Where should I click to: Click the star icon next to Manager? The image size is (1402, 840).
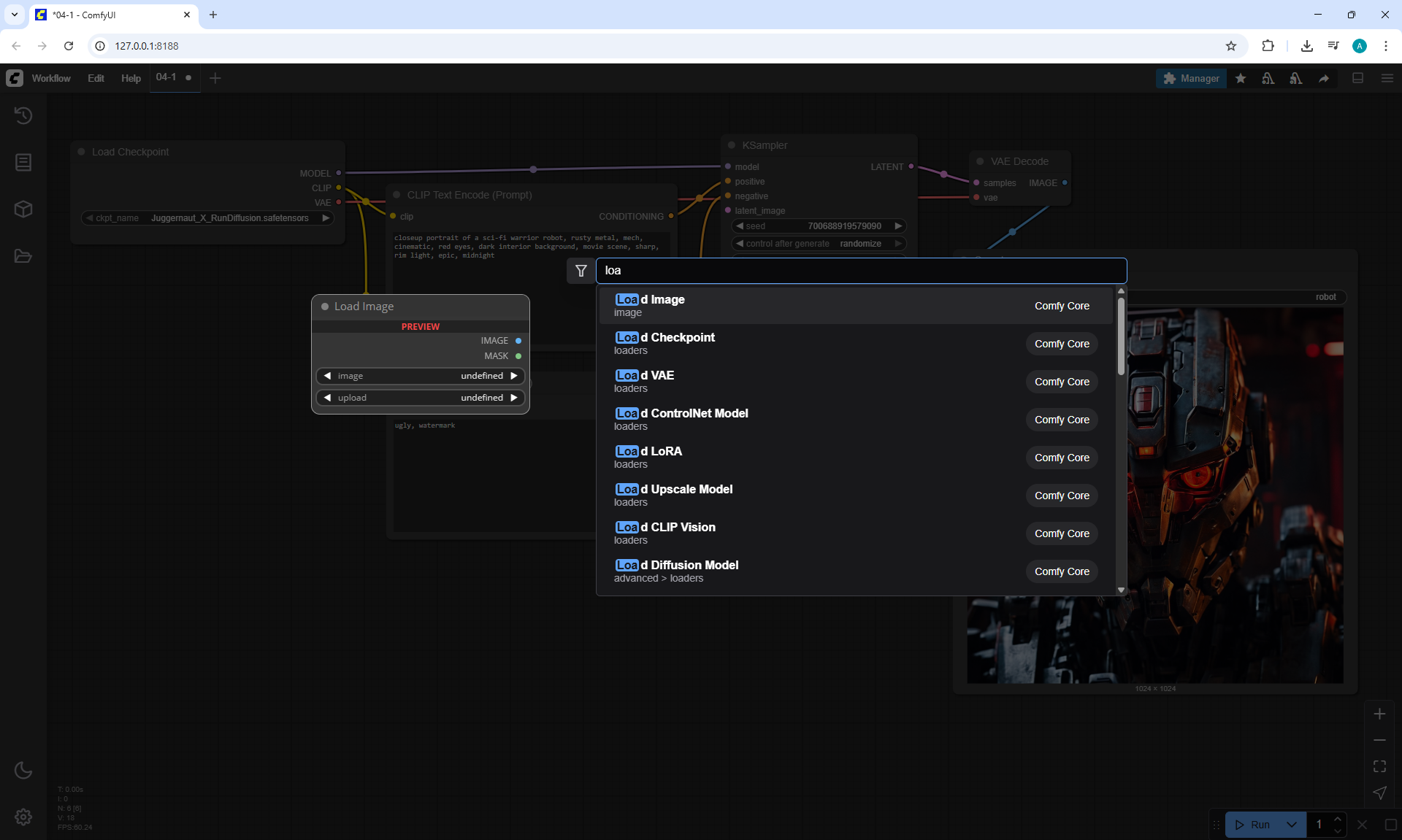[1241, 78]
